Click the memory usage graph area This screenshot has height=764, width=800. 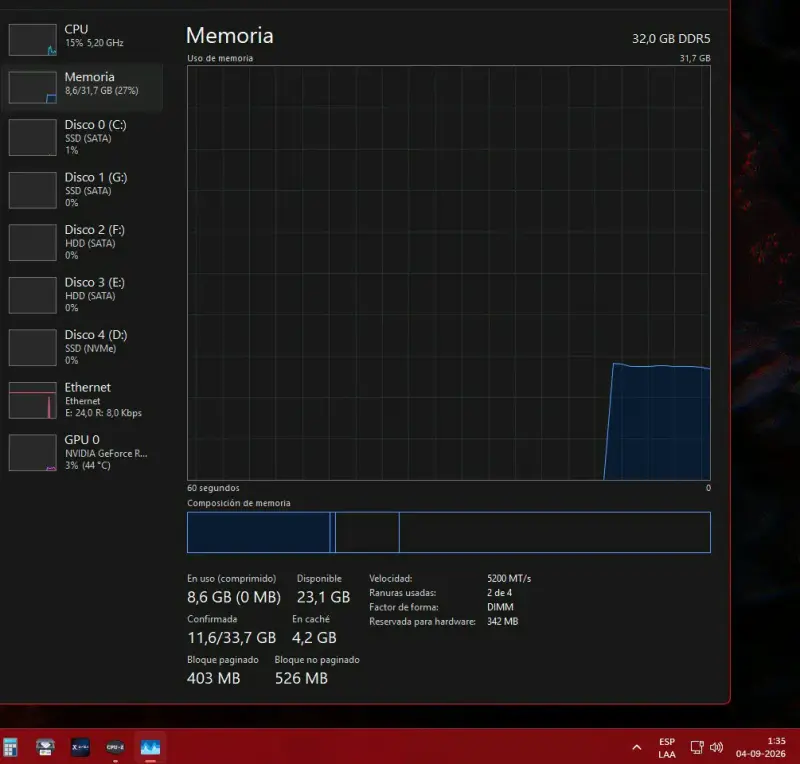pyautogui.click(x=448, y=273)
